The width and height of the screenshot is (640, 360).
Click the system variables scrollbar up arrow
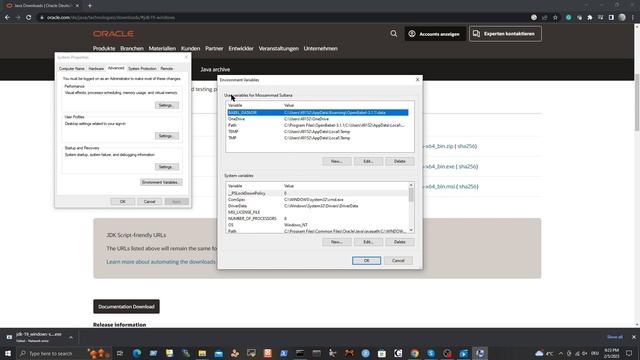(x=411, y=185)
